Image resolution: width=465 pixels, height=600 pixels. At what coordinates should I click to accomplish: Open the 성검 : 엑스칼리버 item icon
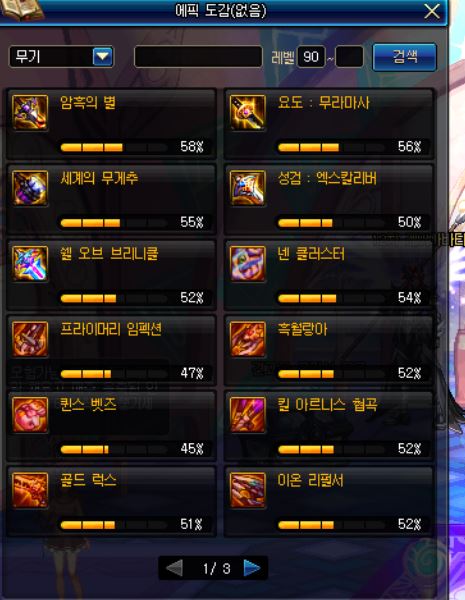click(248, 188)
